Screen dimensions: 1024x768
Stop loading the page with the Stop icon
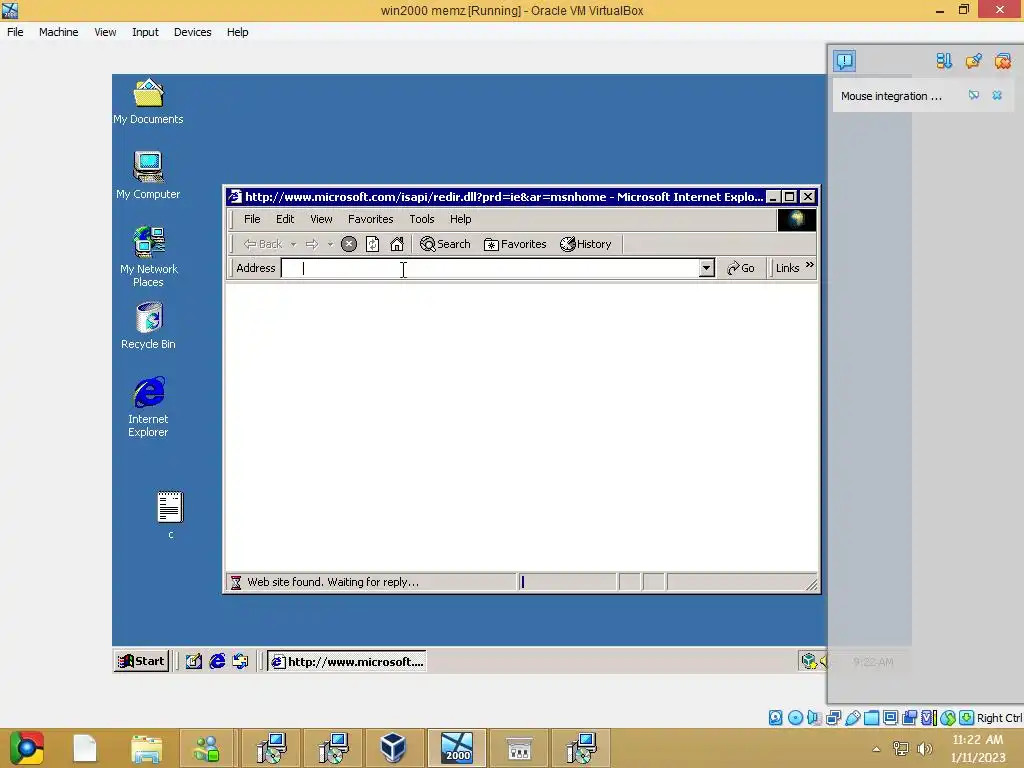tap(349, 244)
